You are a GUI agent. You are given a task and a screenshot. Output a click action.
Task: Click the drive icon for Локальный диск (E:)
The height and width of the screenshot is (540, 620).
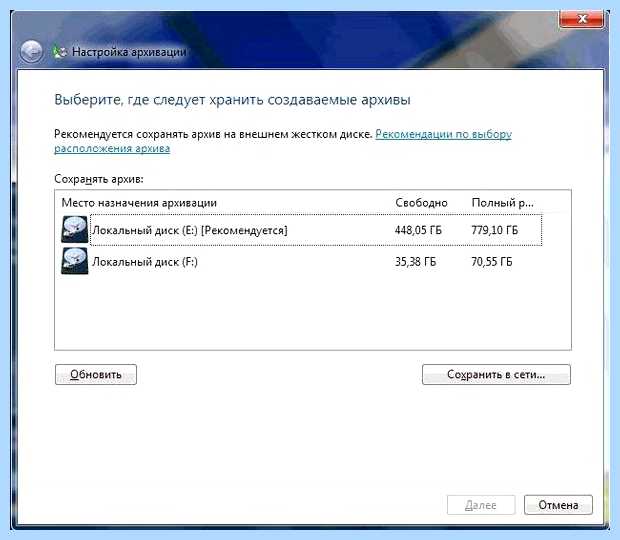coord(74,230)
